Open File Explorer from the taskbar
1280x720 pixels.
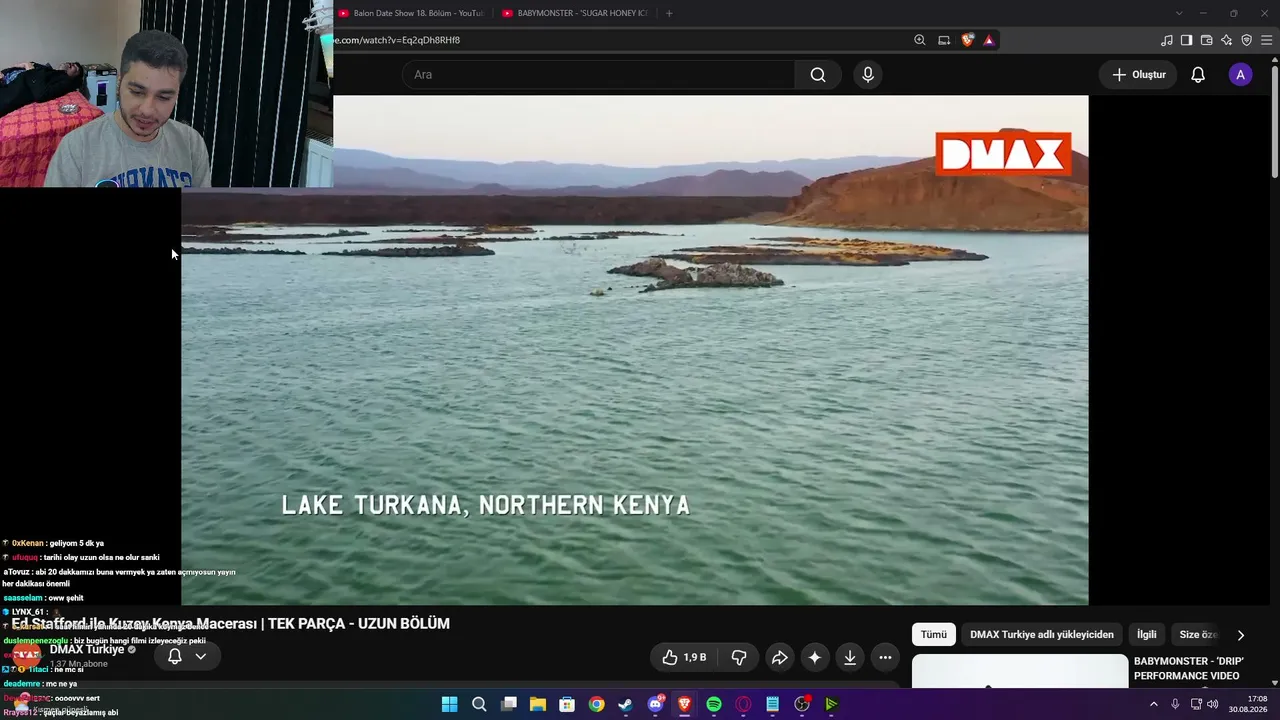point(537,704)
